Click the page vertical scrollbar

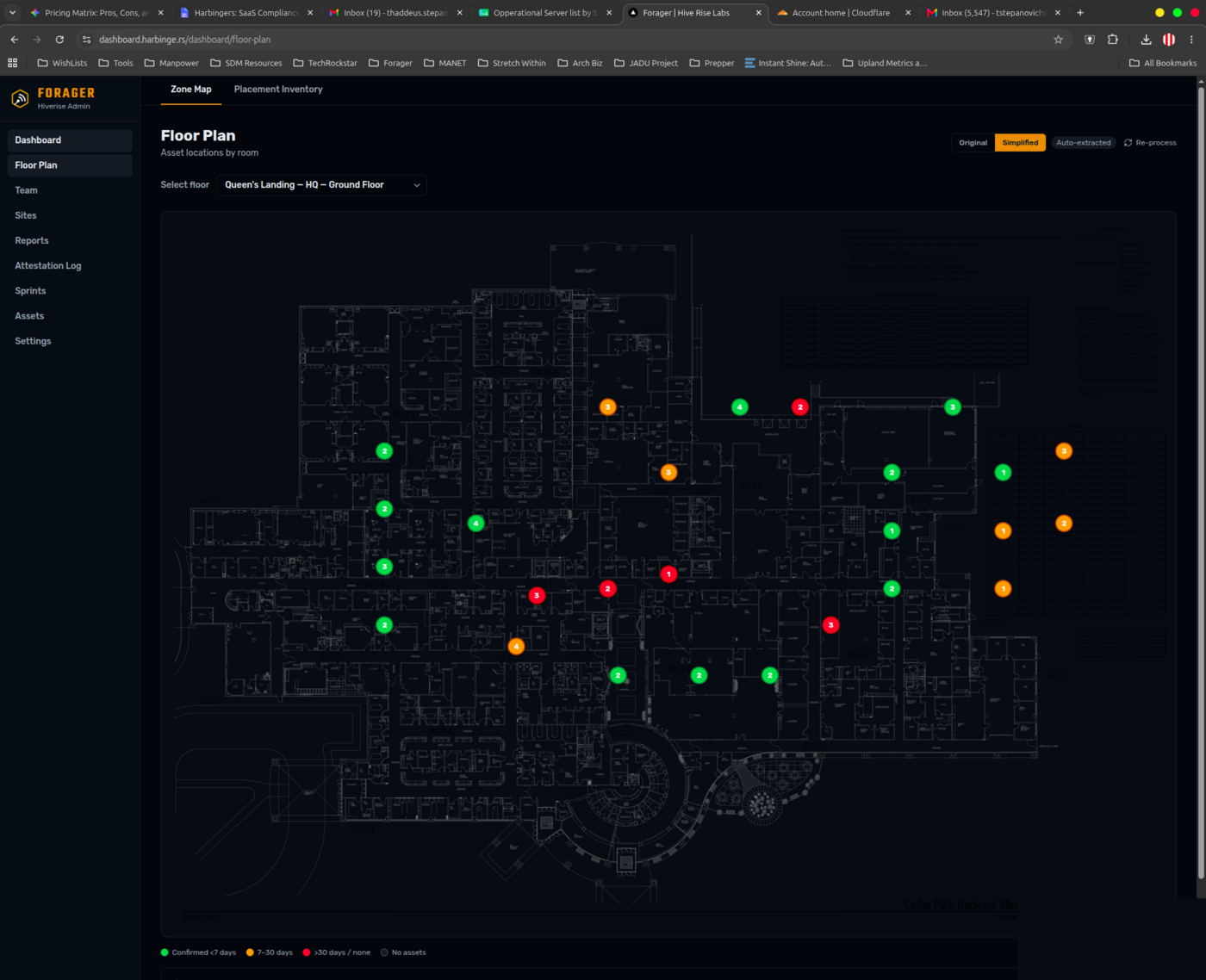pos(1201,482)
